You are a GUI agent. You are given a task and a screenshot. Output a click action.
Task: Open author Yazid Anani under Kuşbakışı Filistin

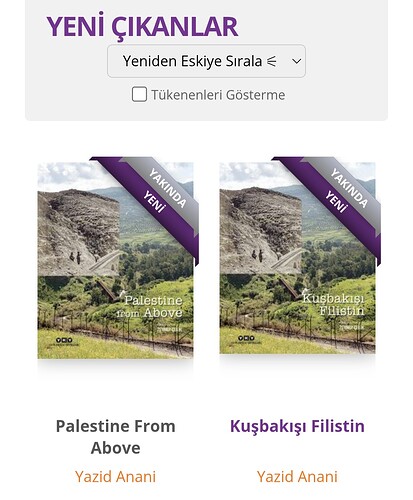point(297,476)
